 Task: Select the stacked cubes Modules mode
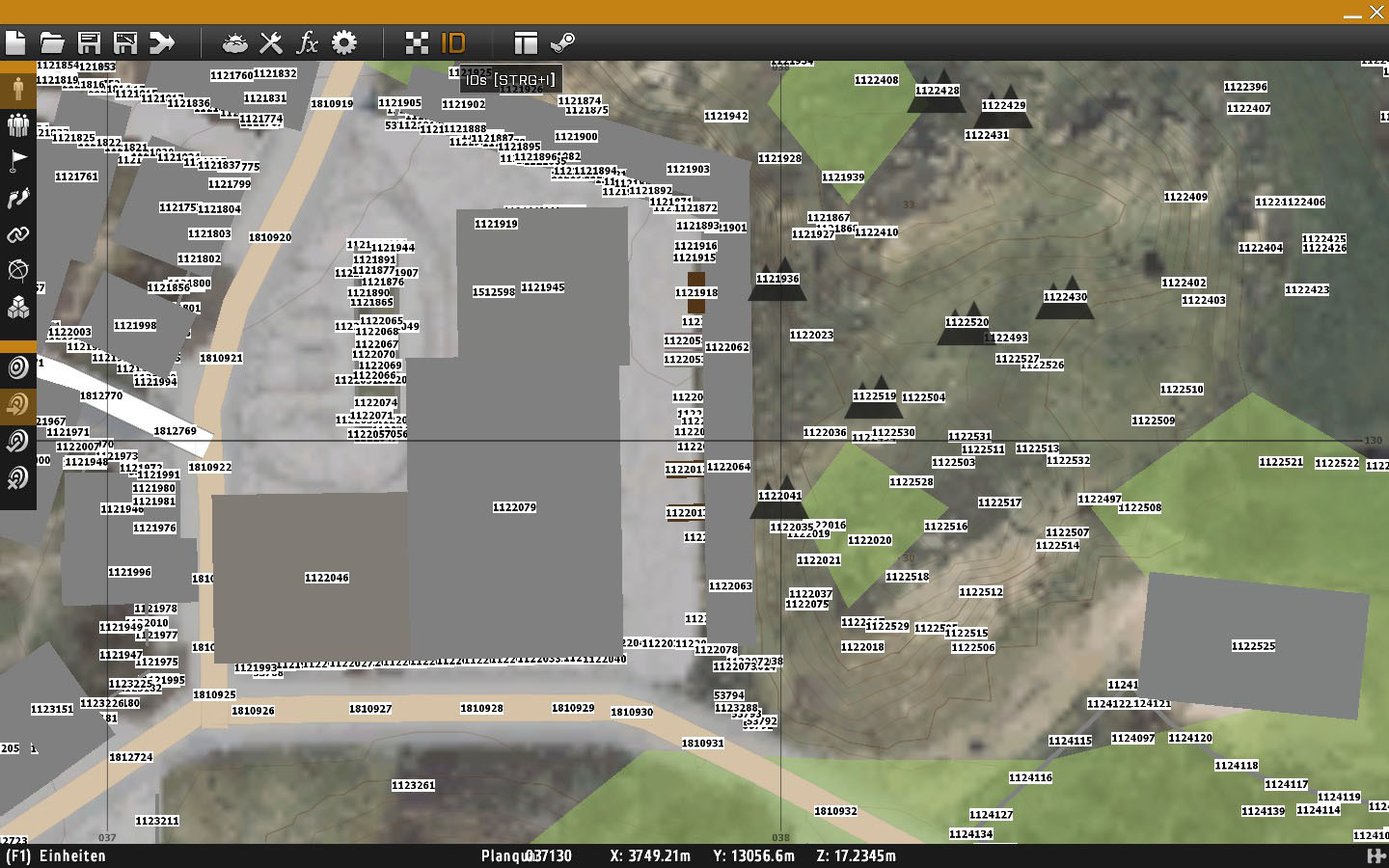coord(17,308)
